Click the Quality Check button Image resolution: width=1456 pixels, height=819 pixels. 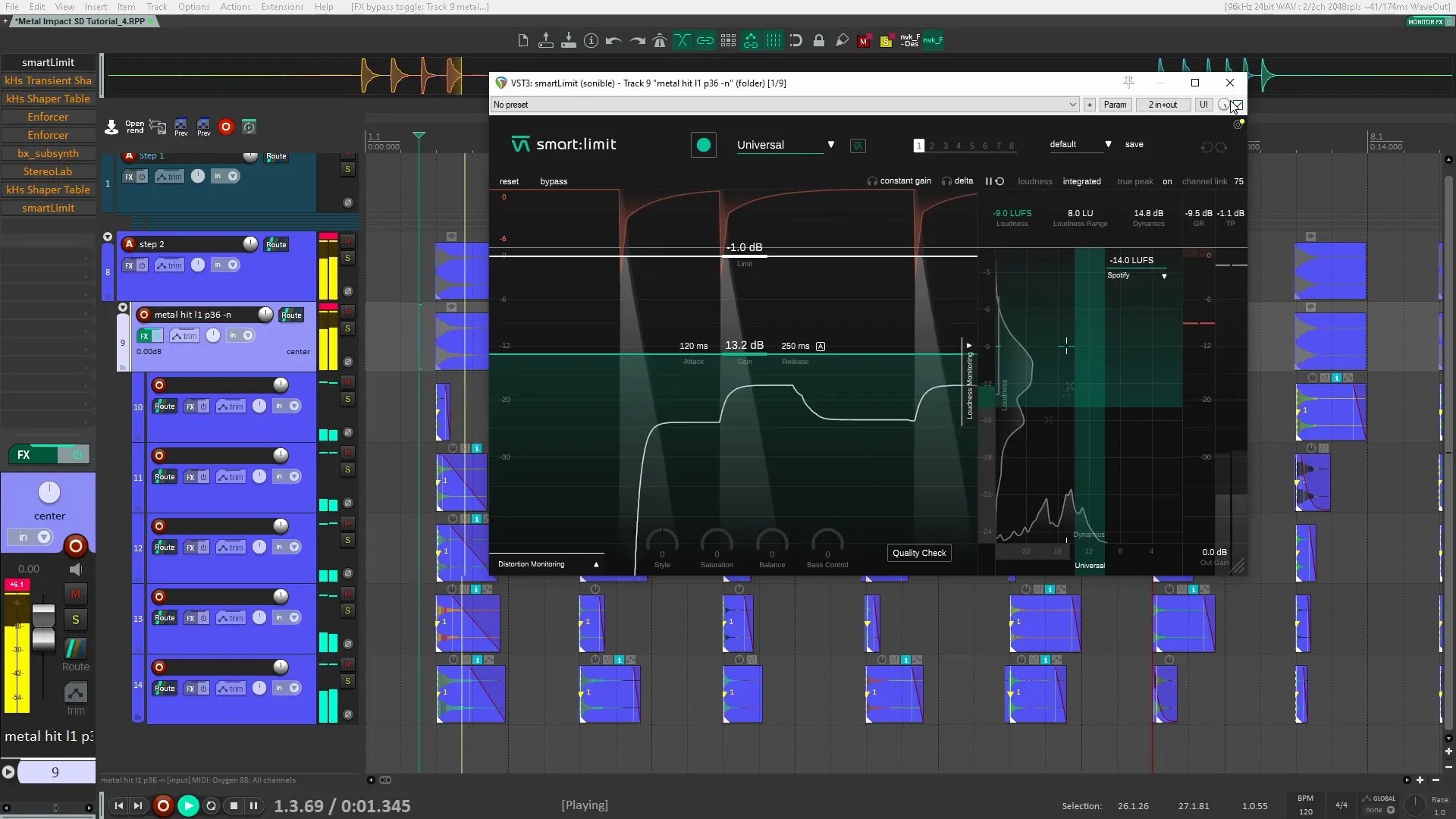[919, 553]
